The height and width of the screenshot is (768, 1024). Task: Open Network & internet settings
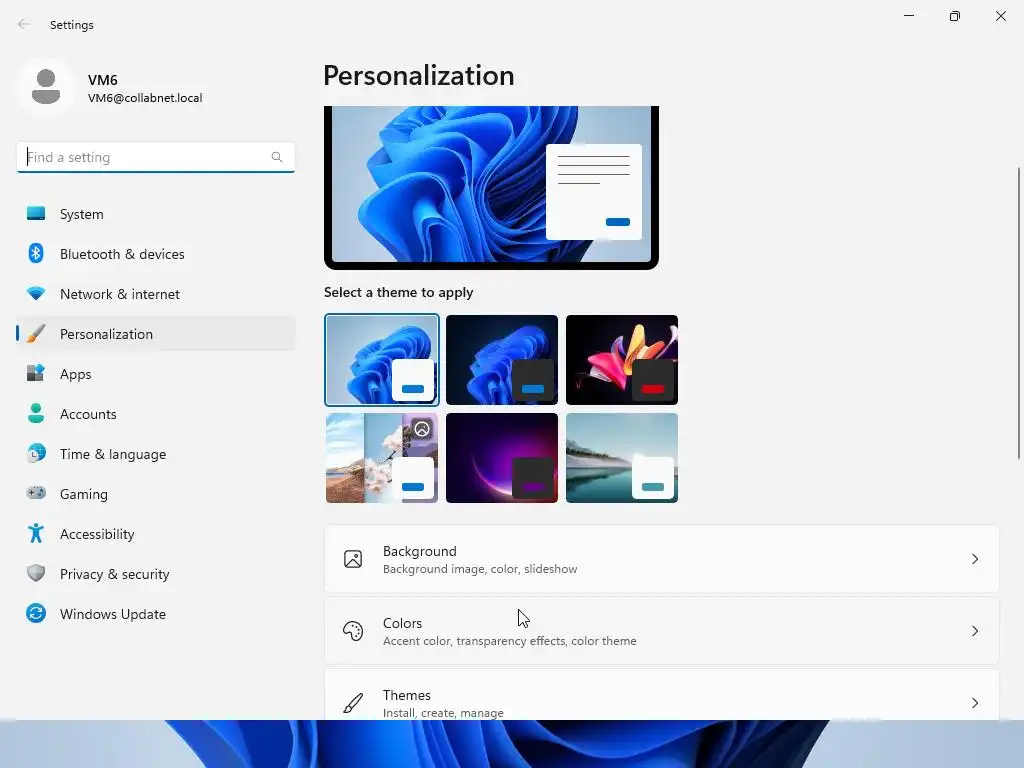pyautogui.click(x=156, y=294)
